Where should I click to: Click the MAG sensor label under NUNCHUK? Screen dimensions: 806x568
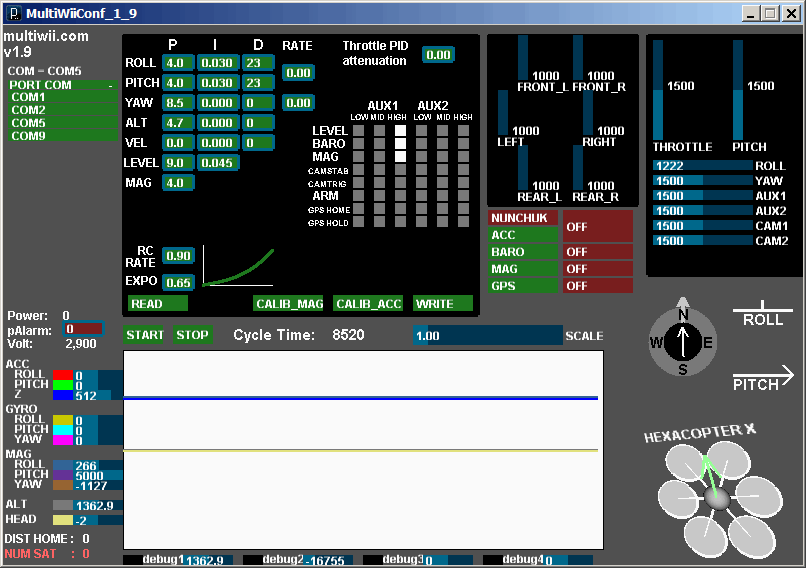523,269
